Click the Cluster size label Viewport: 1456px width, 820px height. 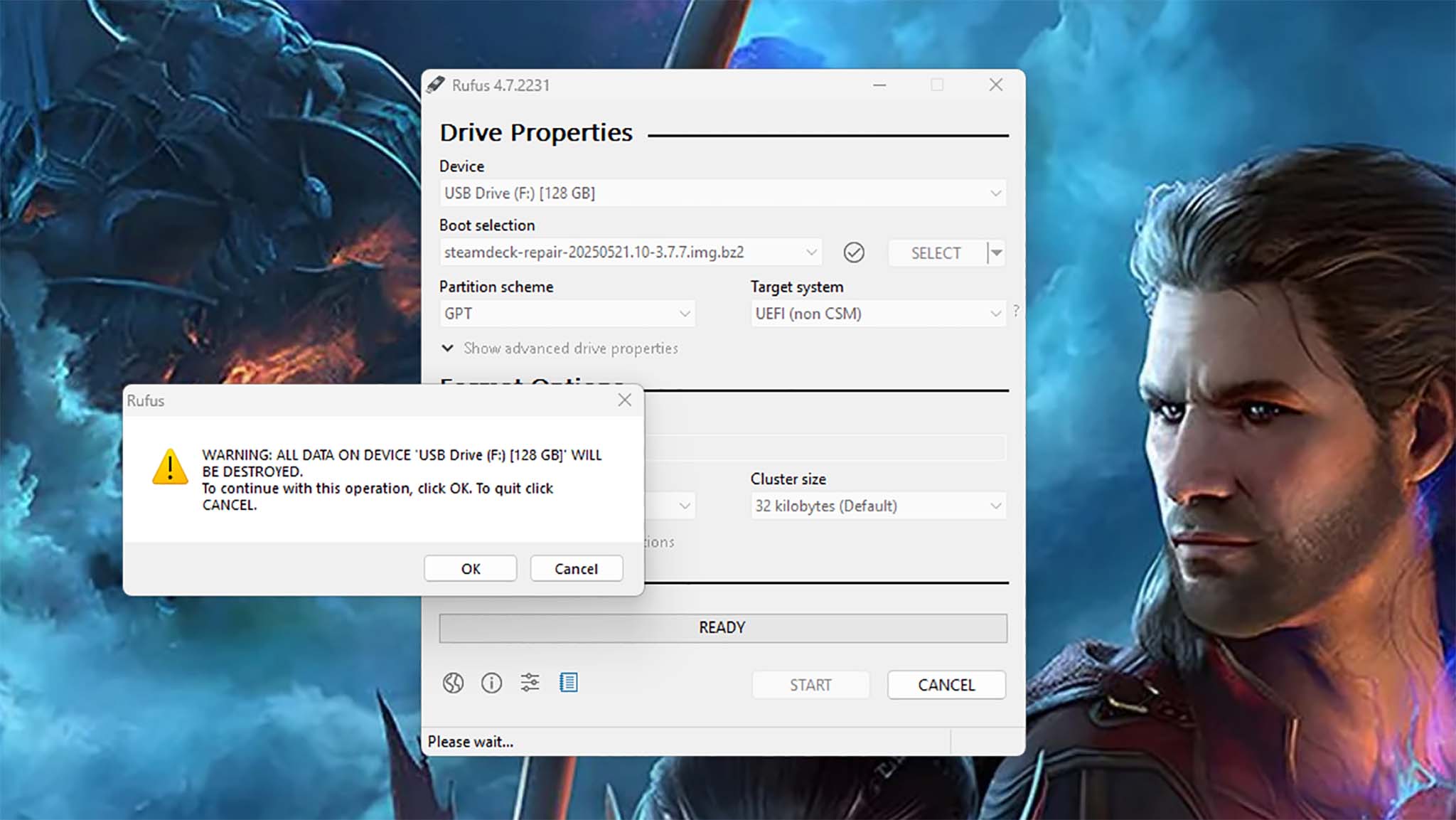pos(788,479)
